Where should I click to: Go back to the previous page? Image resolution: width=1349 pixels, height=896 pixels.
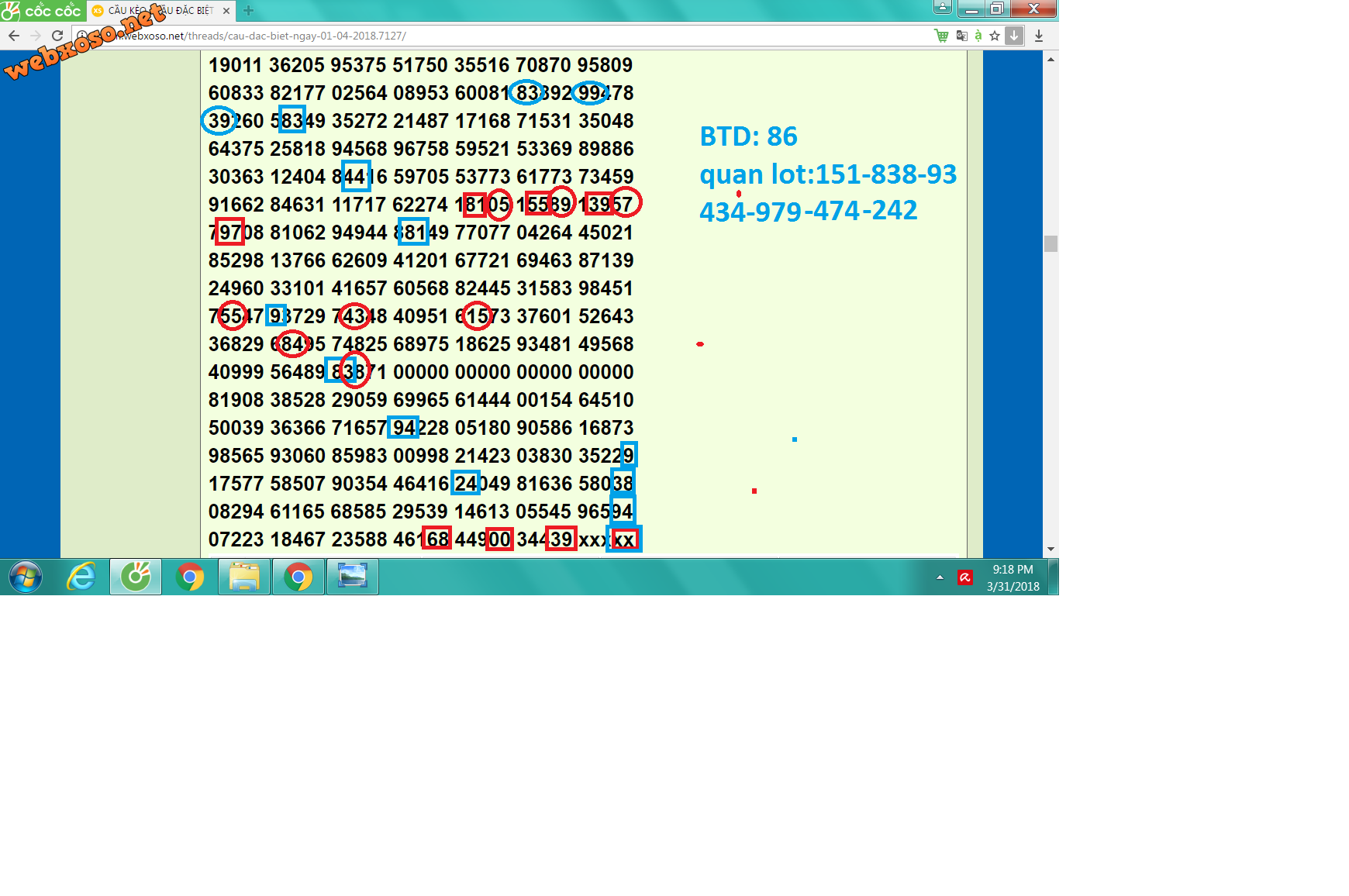pos(14,36)
